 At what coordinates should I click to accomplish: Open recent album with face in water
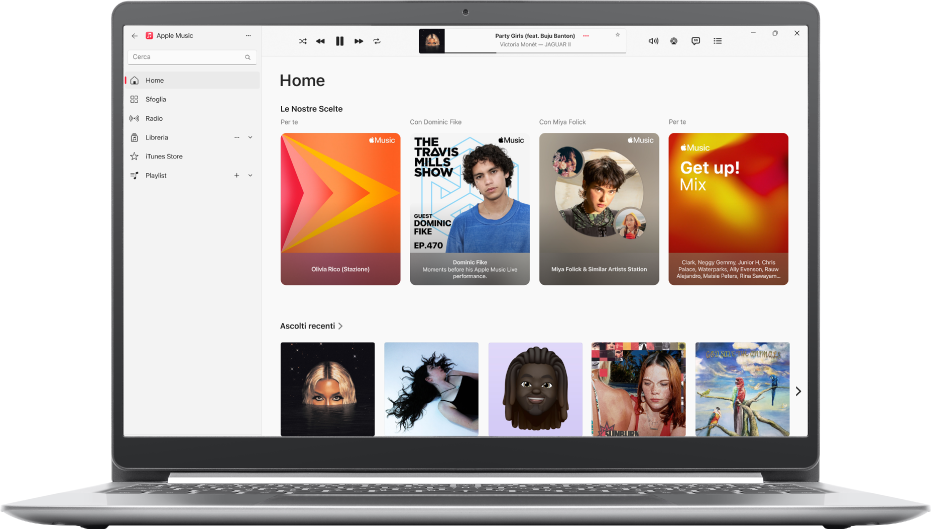(x=328, y=389)
